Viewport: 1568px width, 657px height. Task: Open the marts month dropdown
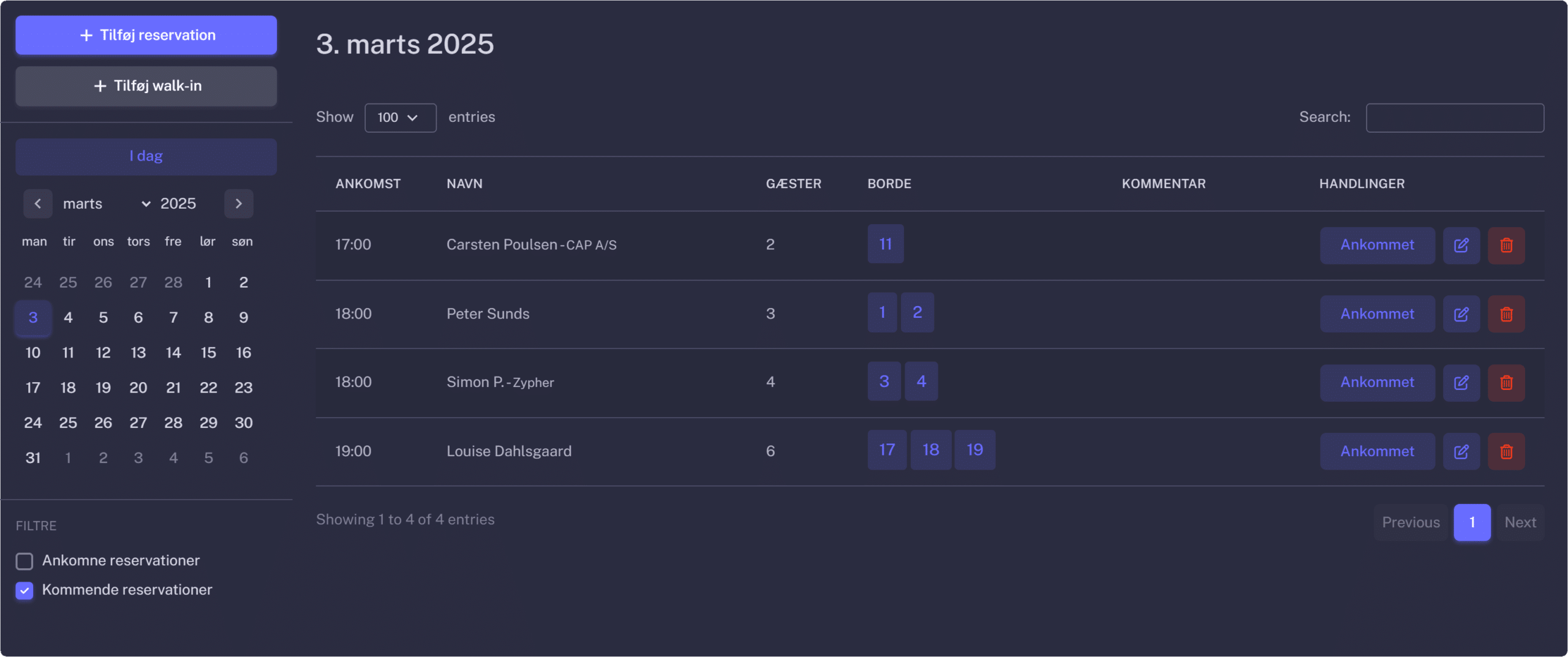click(106, 203)
